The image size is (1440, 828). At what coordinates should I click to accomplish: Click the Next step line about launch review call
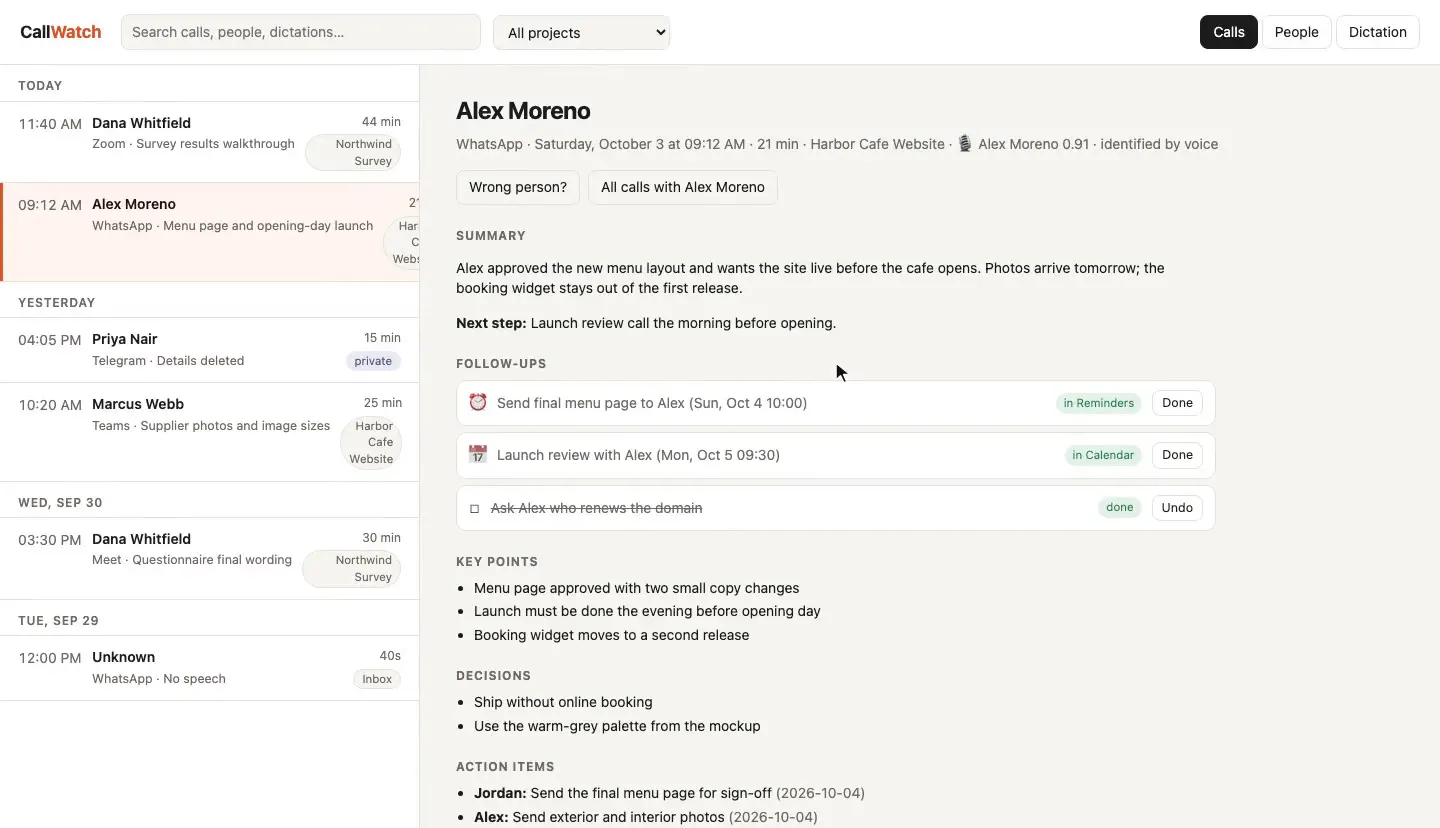[x=646, y=323]
